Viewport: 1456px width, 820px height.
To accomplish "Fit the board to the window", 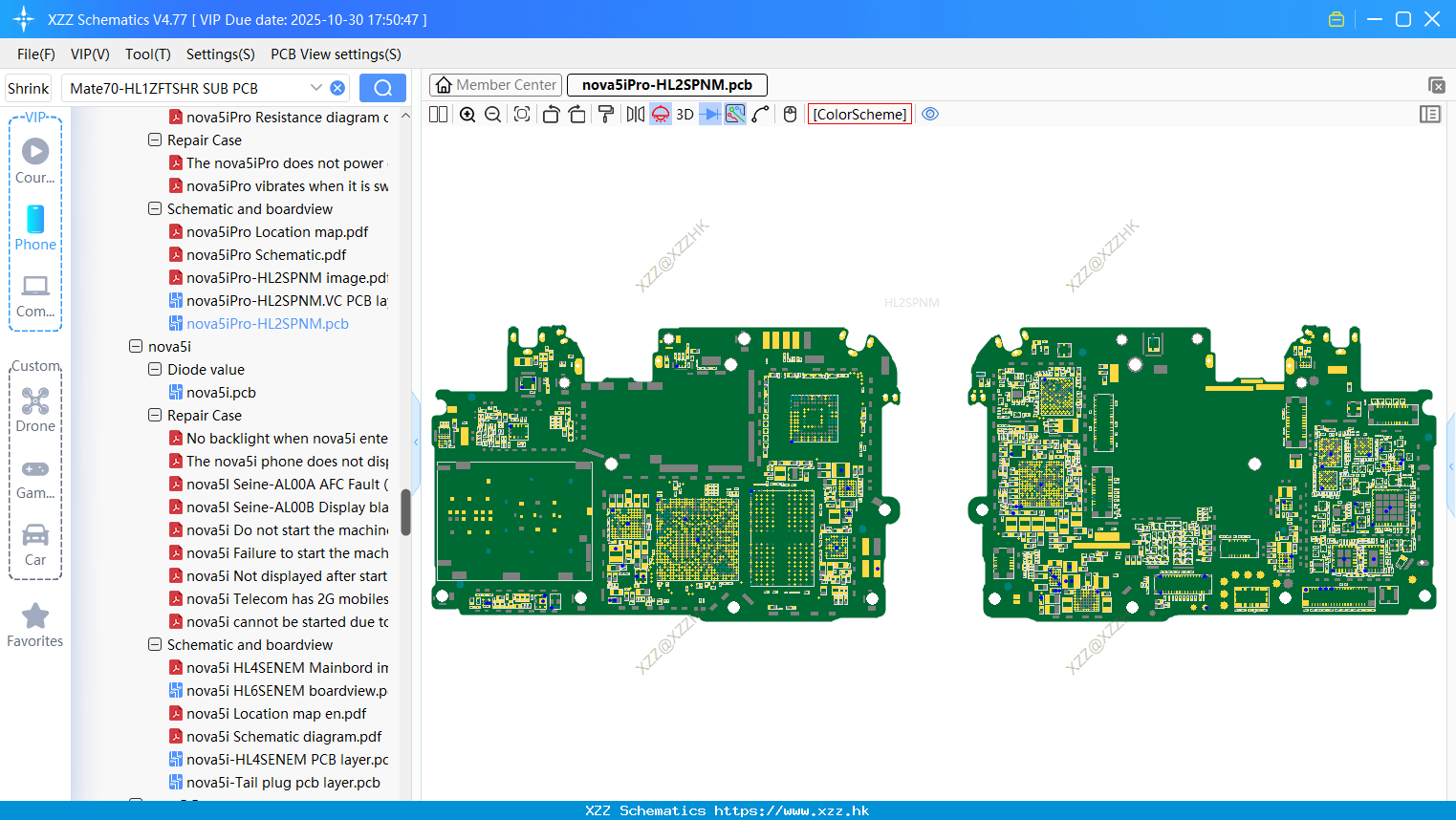I will pyautogui.click(x=522, y=115).
